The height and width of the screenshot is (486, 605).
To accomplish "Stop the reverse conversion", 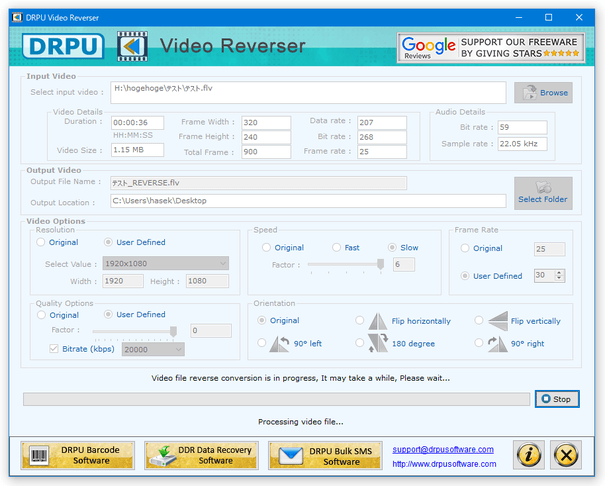I will [557, 399].
